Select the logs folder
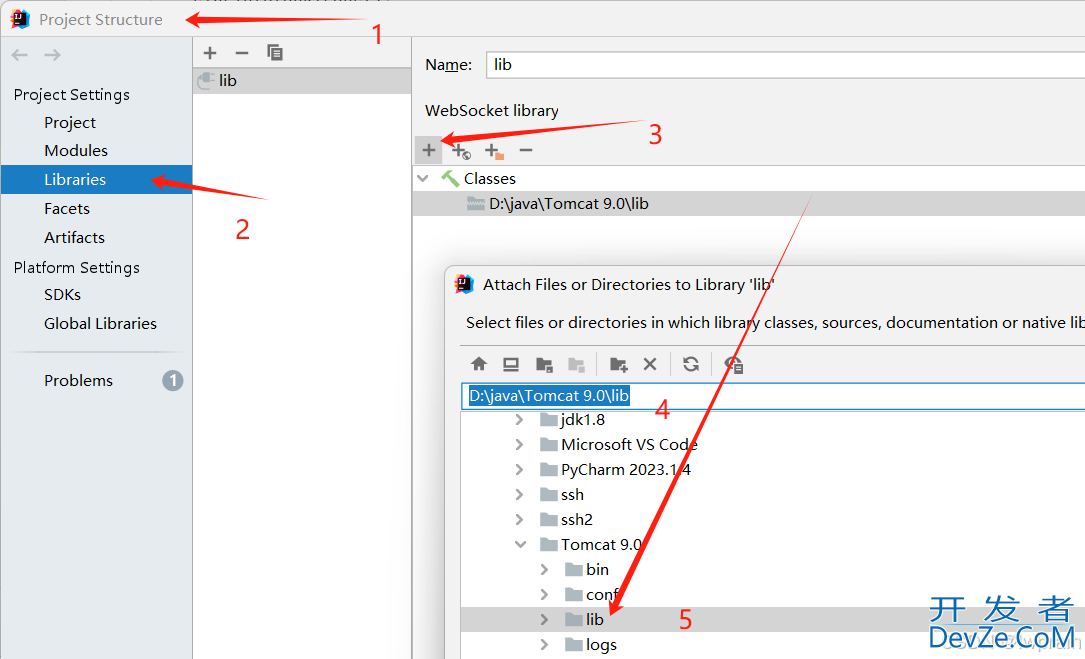Image resolution: width=1085 pixels, height=659 pixels. [x=601, y=644]
